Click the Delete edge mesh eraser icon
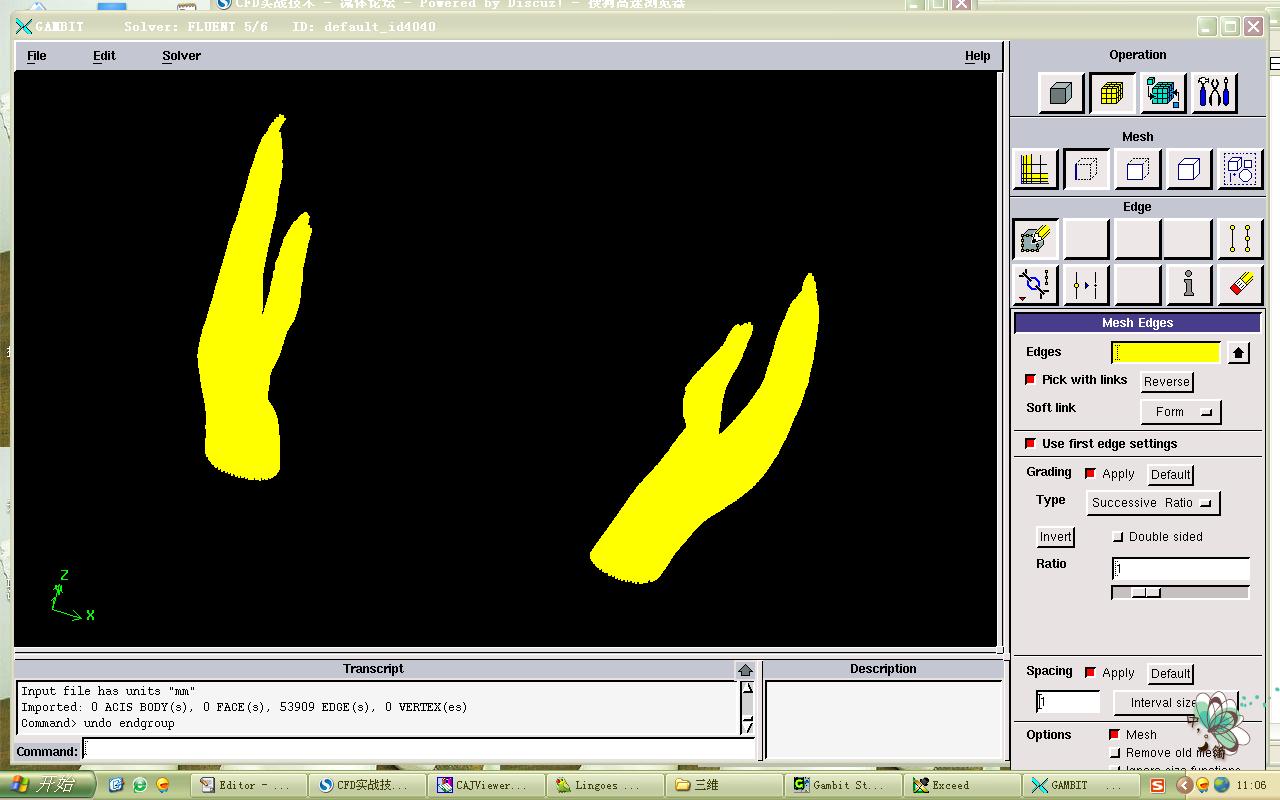 (1240, 285)
